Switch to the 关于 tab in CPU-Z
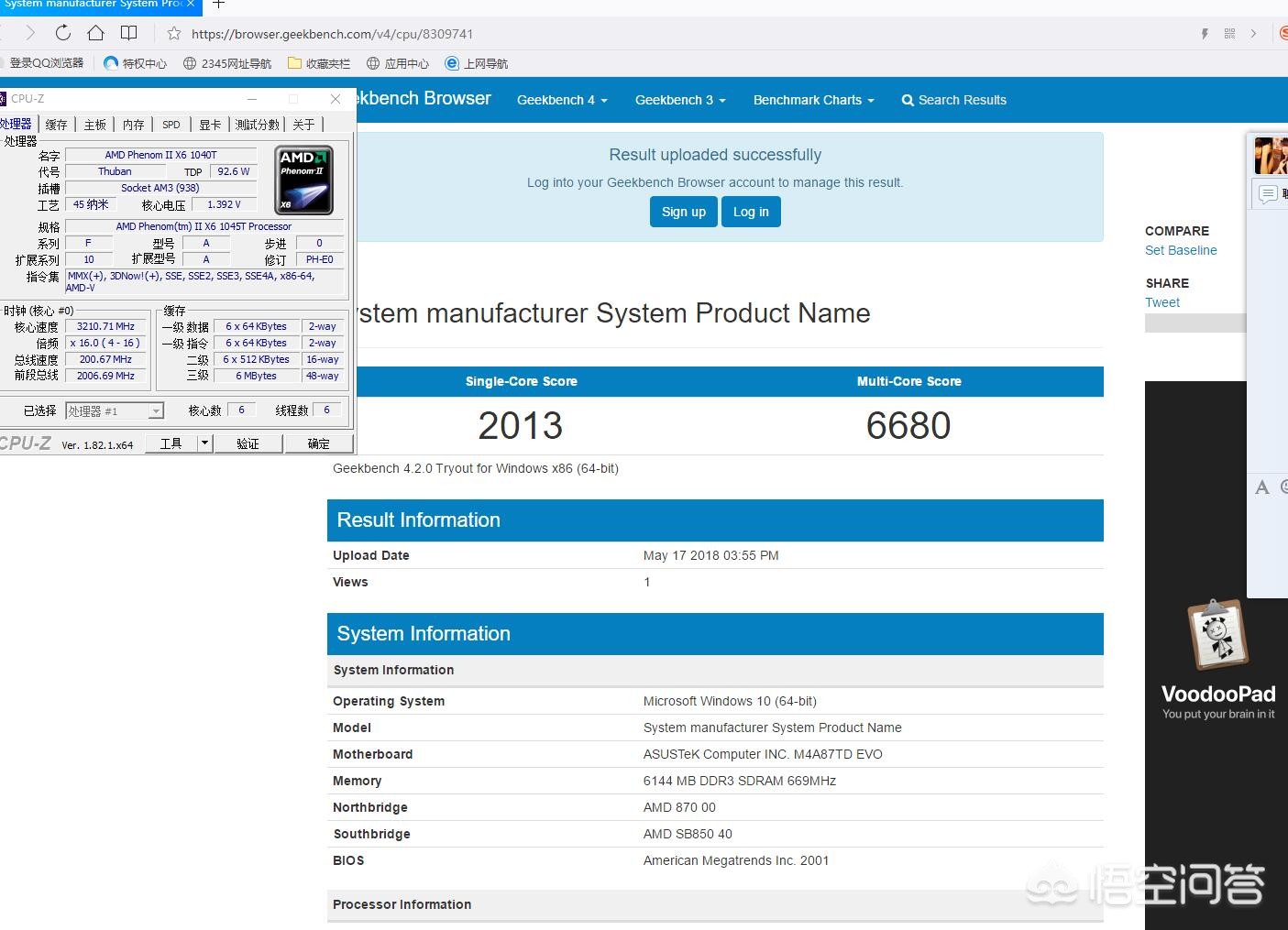 coord(303,125)
